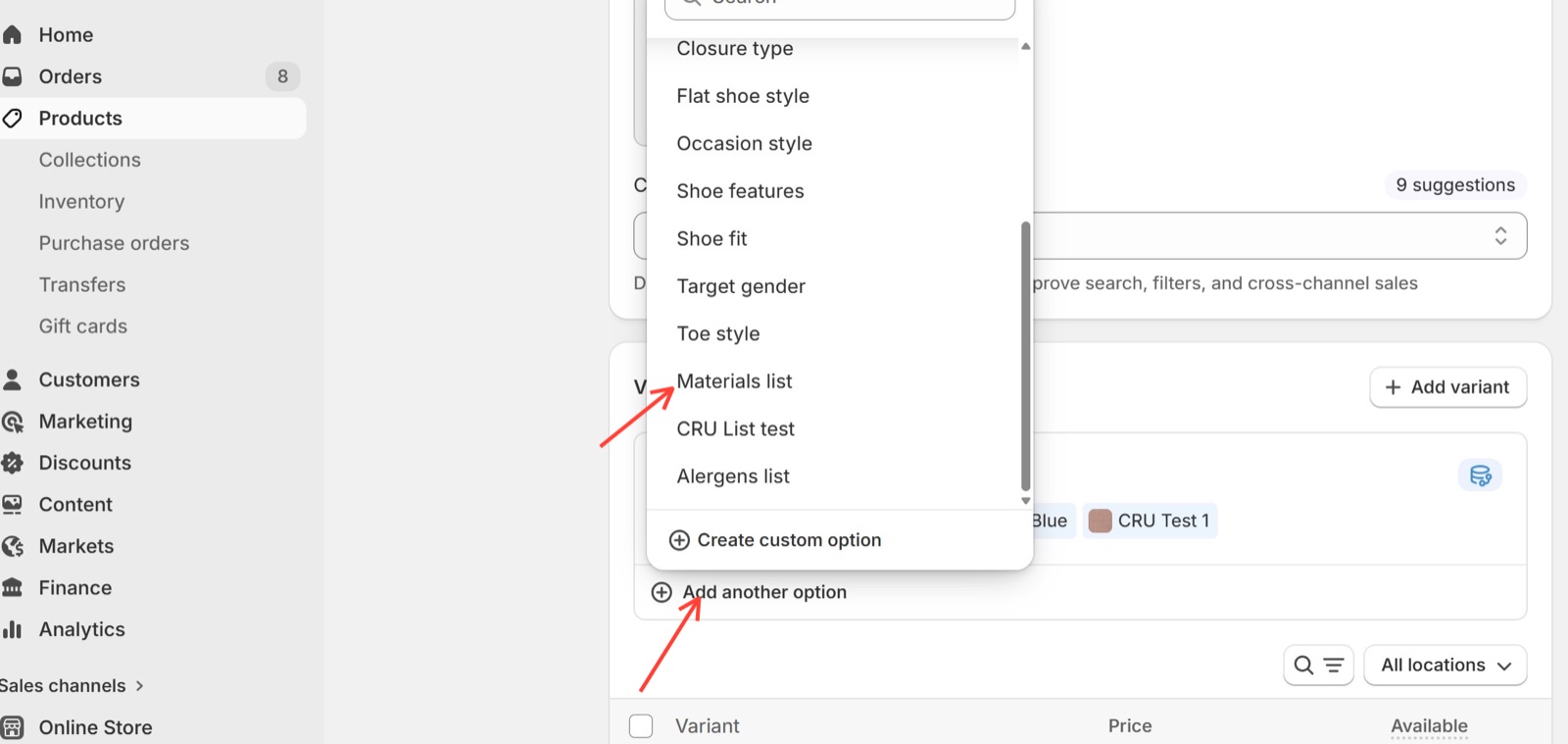Open search and filter variants button
Image resolution: width=1568 pixels, height=744 pixels.
coord(1318,665)
